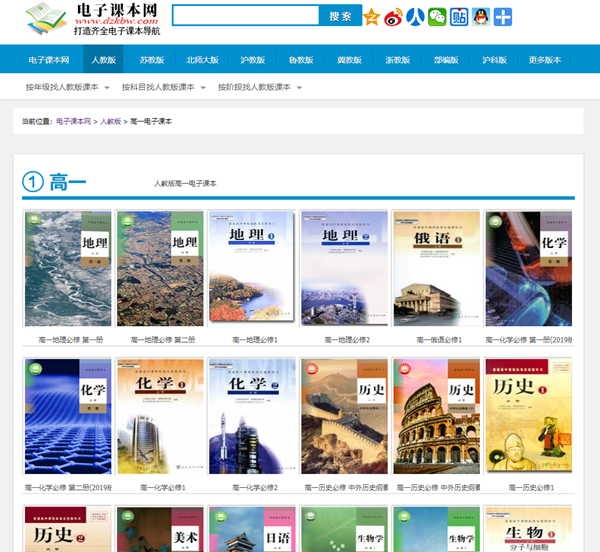600x552 pixels.
Task: Open 高一俄语必修1 cover thumbnail
Action: (436, 269)
